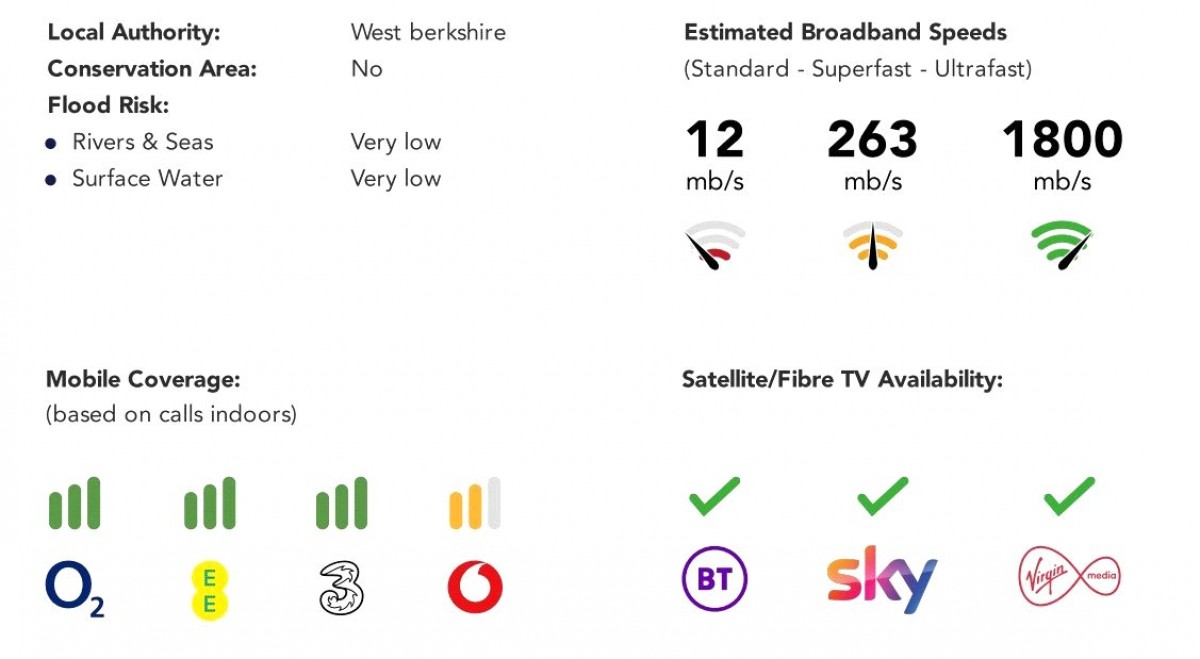Click the orange superfast speed gauge
1200x659 pixels.
tap(873, 246)
